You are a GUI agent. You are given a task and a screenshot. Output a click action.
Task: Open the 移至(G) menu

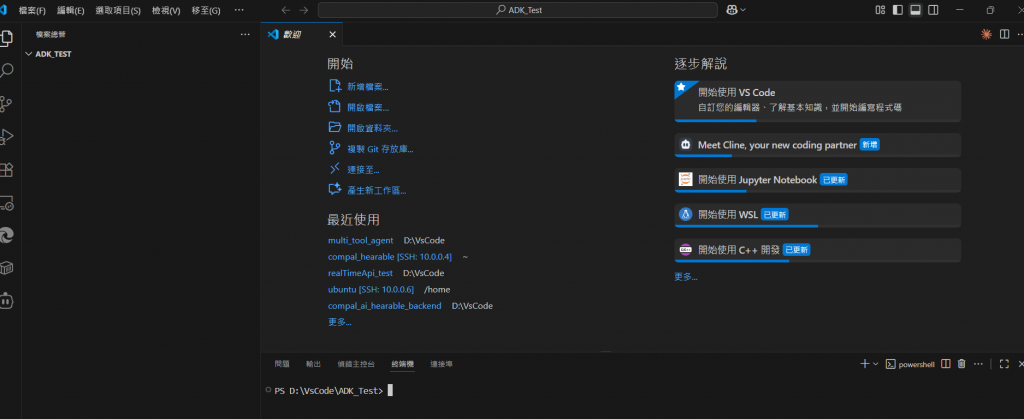click(x=206, y=10)
